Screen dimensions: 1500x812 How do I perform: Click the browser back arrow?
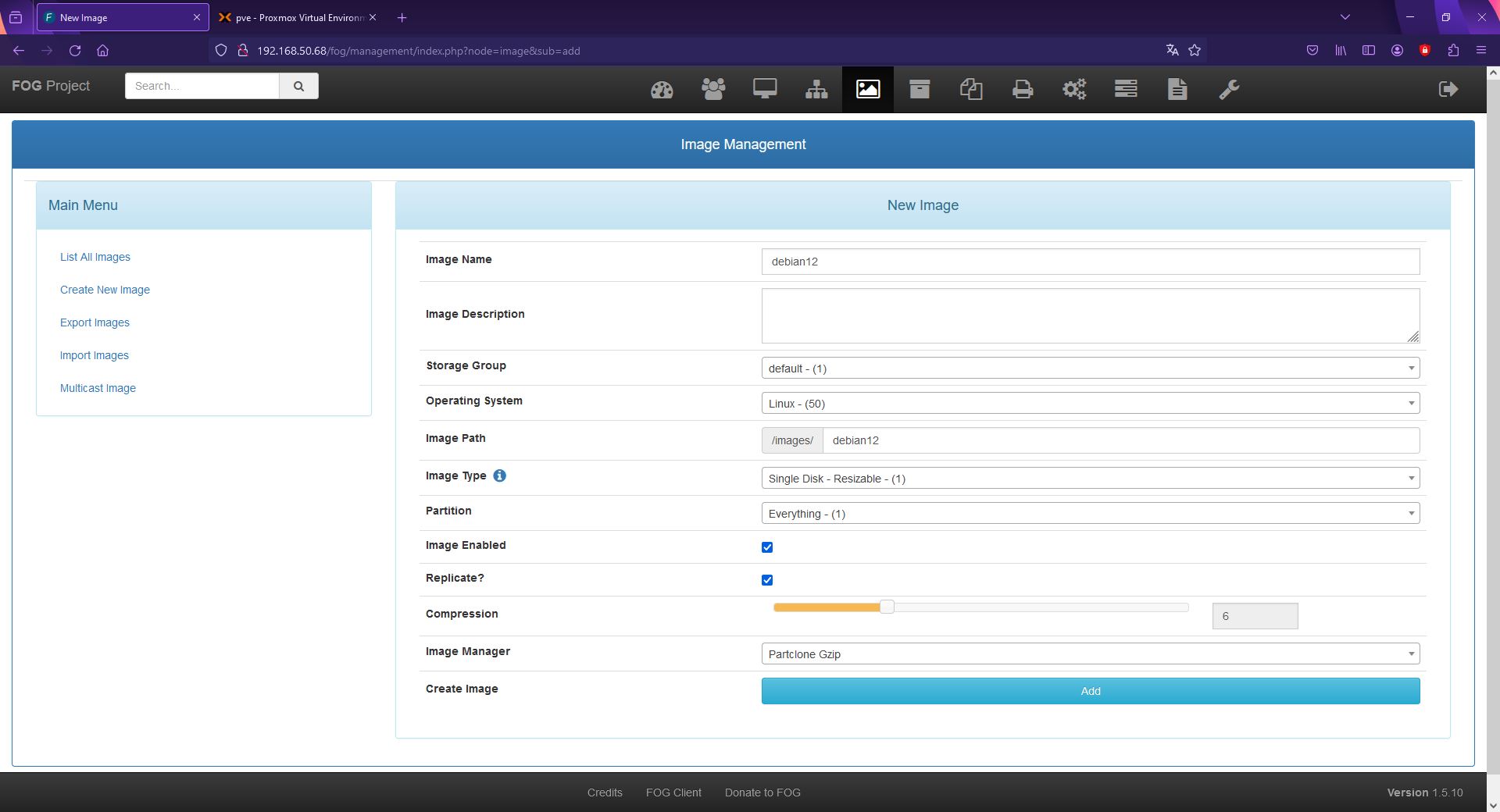point(19,51)
